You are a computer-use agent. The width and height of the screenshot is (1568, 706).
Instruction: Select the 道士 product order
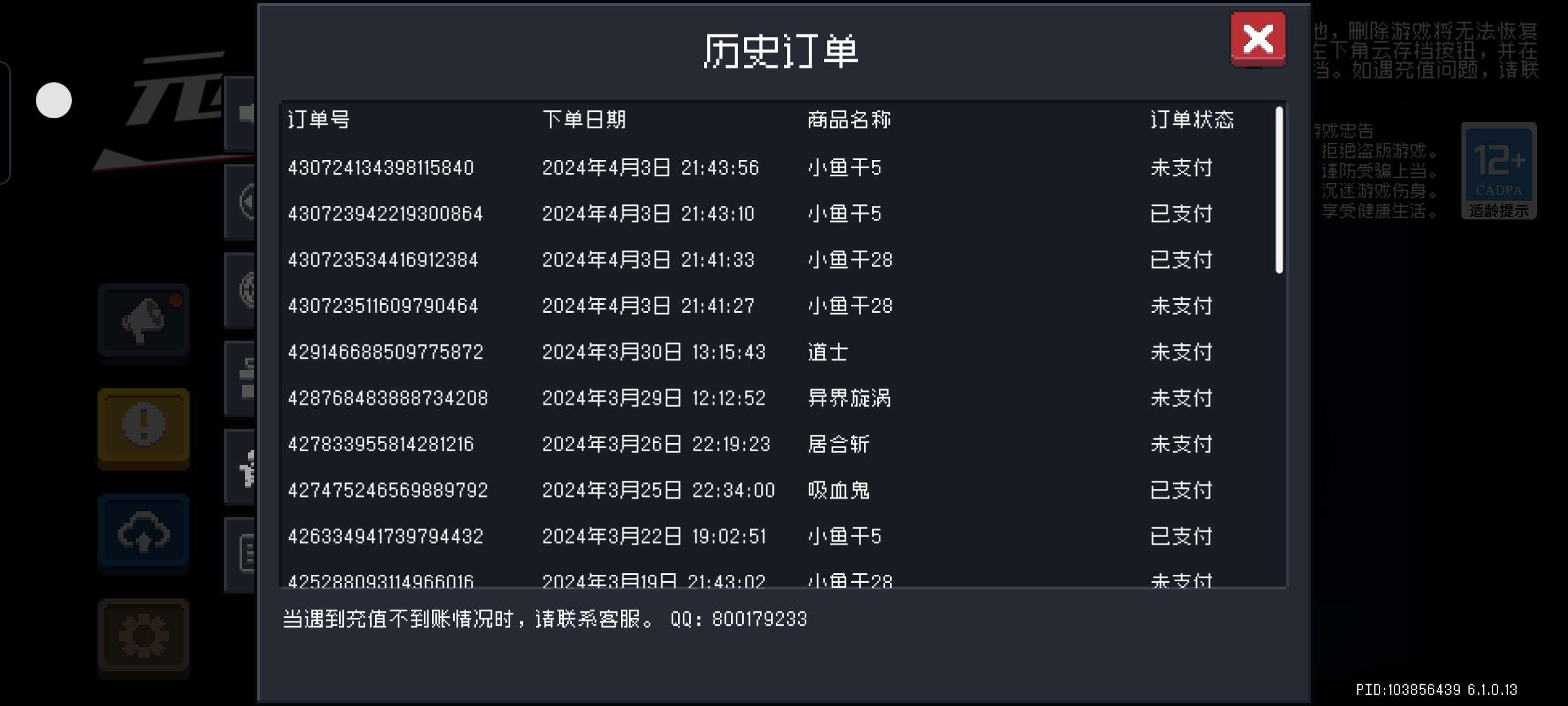pos(828,352)
